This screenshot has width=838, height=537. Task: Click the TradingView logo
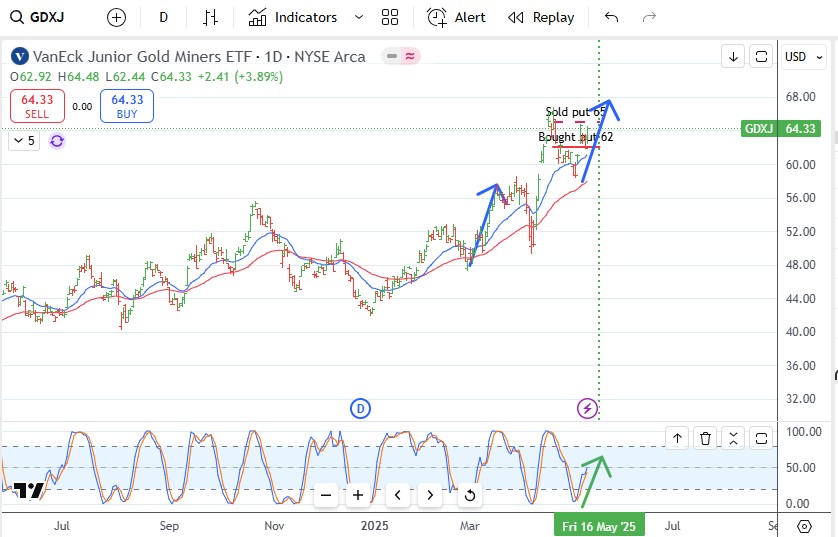coord(29,491)
